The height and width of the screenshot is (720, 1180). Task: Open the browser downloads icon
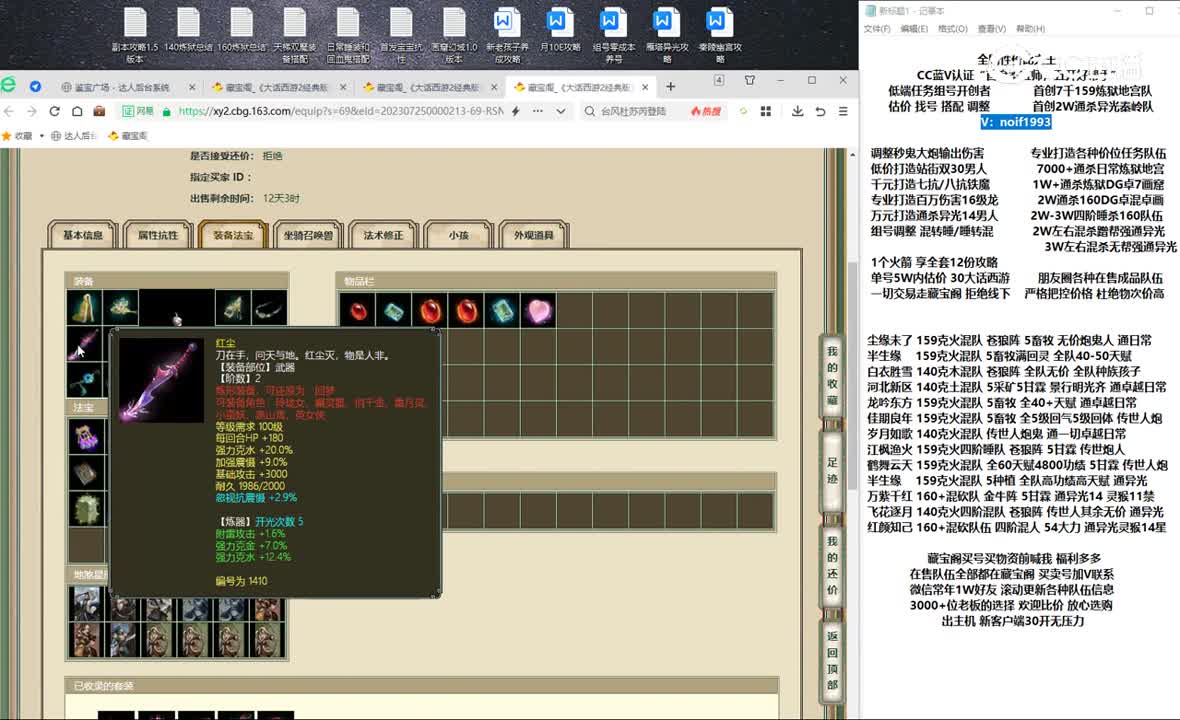[797, 111]
